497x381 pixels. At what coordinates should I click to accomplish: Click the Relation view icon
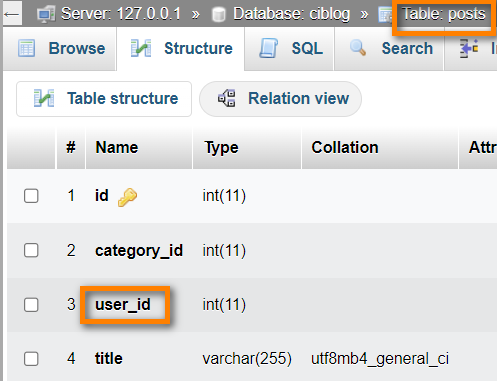coord(227,98)
